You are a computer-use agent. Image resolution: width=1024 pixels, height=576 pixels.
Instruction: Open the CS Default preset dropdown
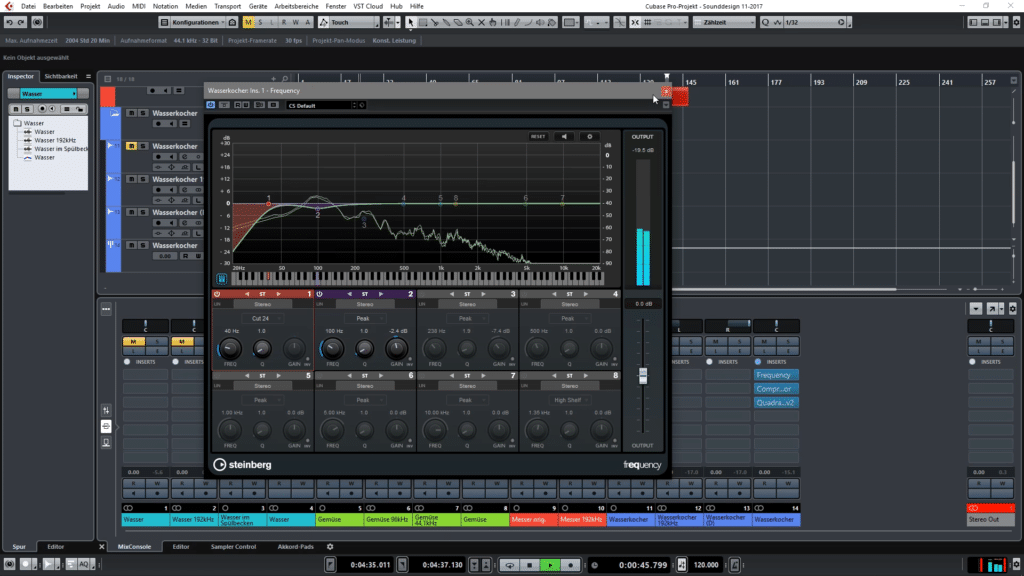coord(322,105)
